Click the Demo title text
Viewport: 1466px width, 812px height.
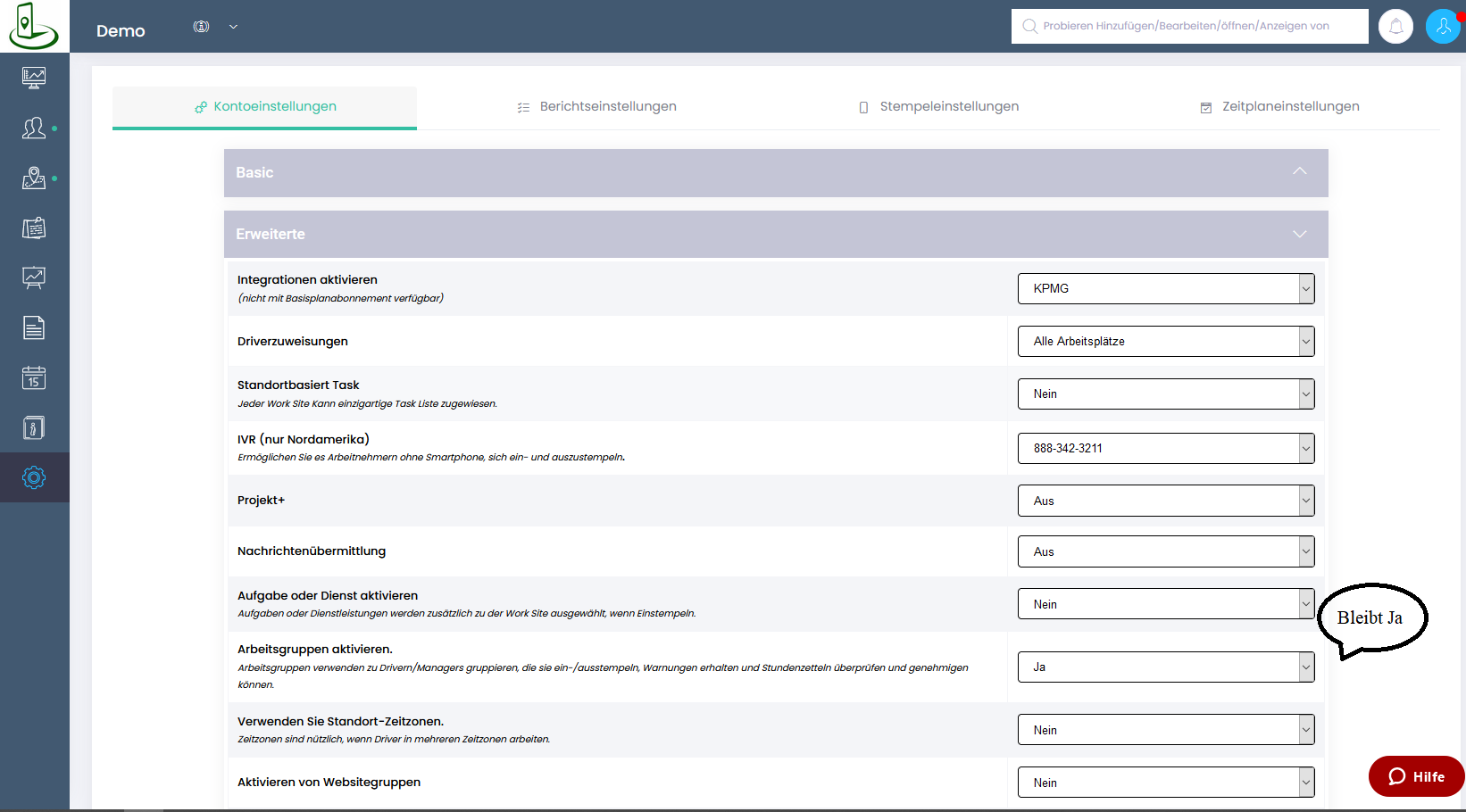tap(121, 30)
